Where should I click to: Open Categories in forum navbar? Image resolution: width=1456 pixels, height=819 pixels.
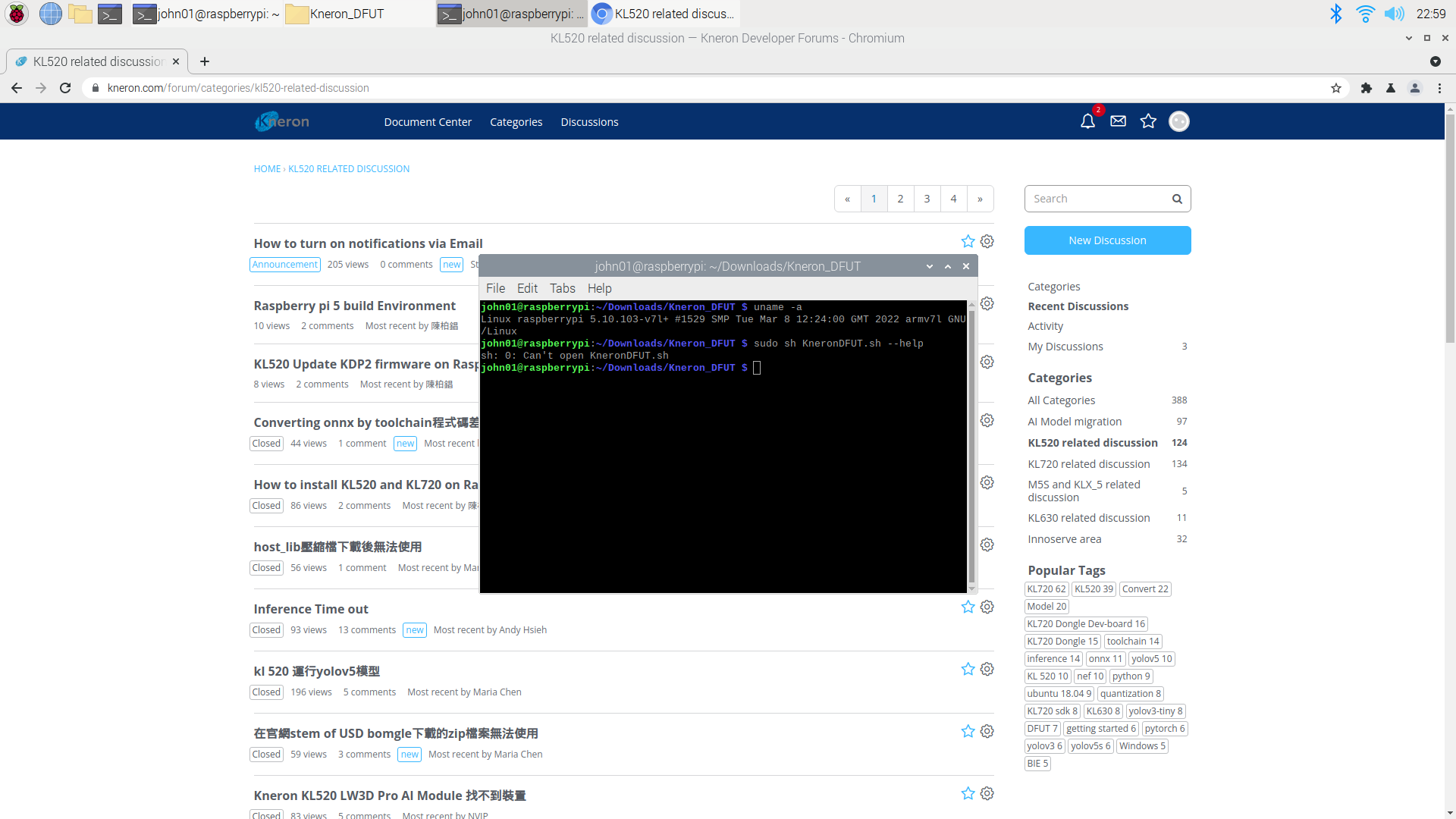click(x=516, y=122)
